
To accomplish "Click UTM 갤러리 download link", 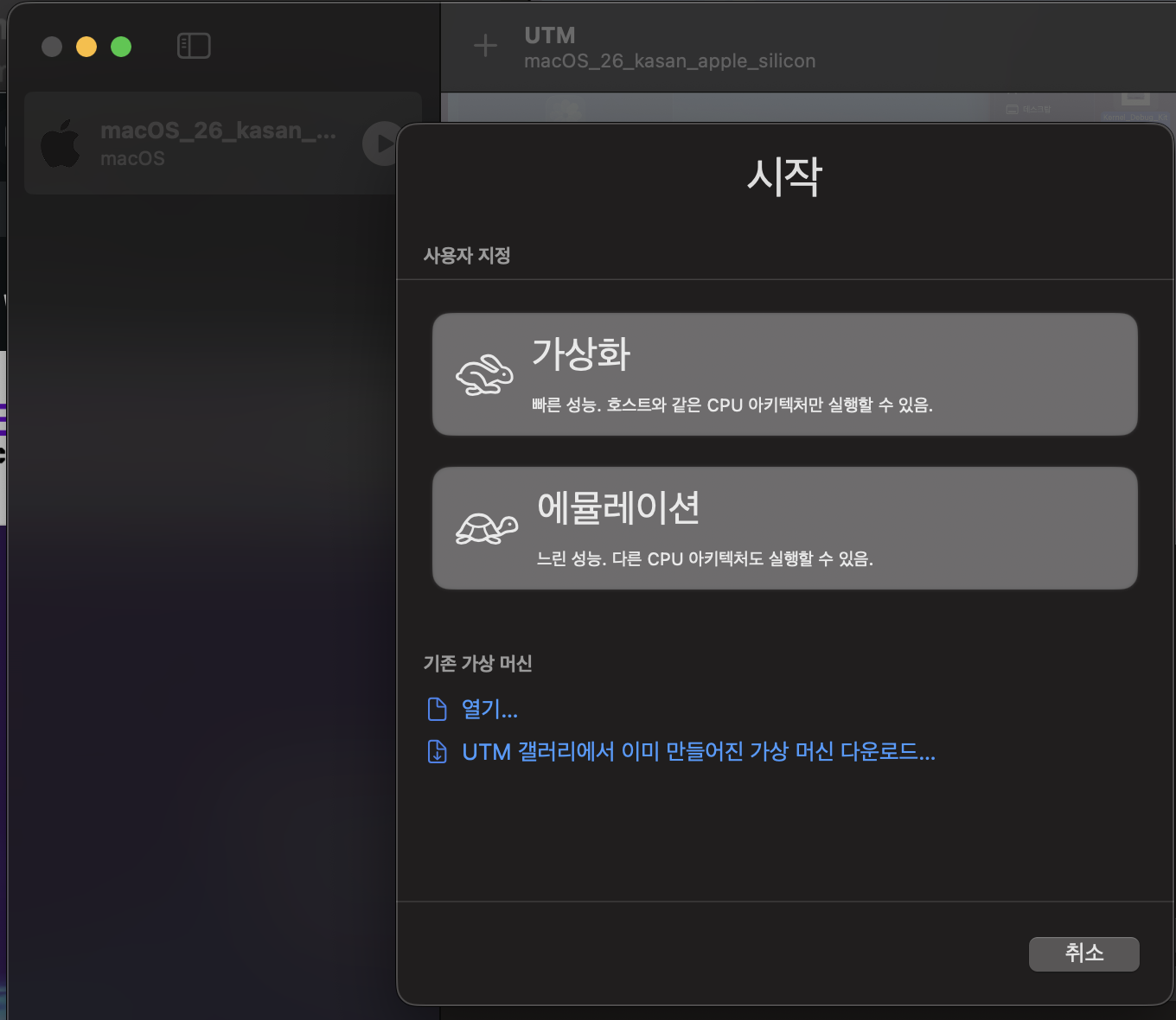I will (699, 752).
